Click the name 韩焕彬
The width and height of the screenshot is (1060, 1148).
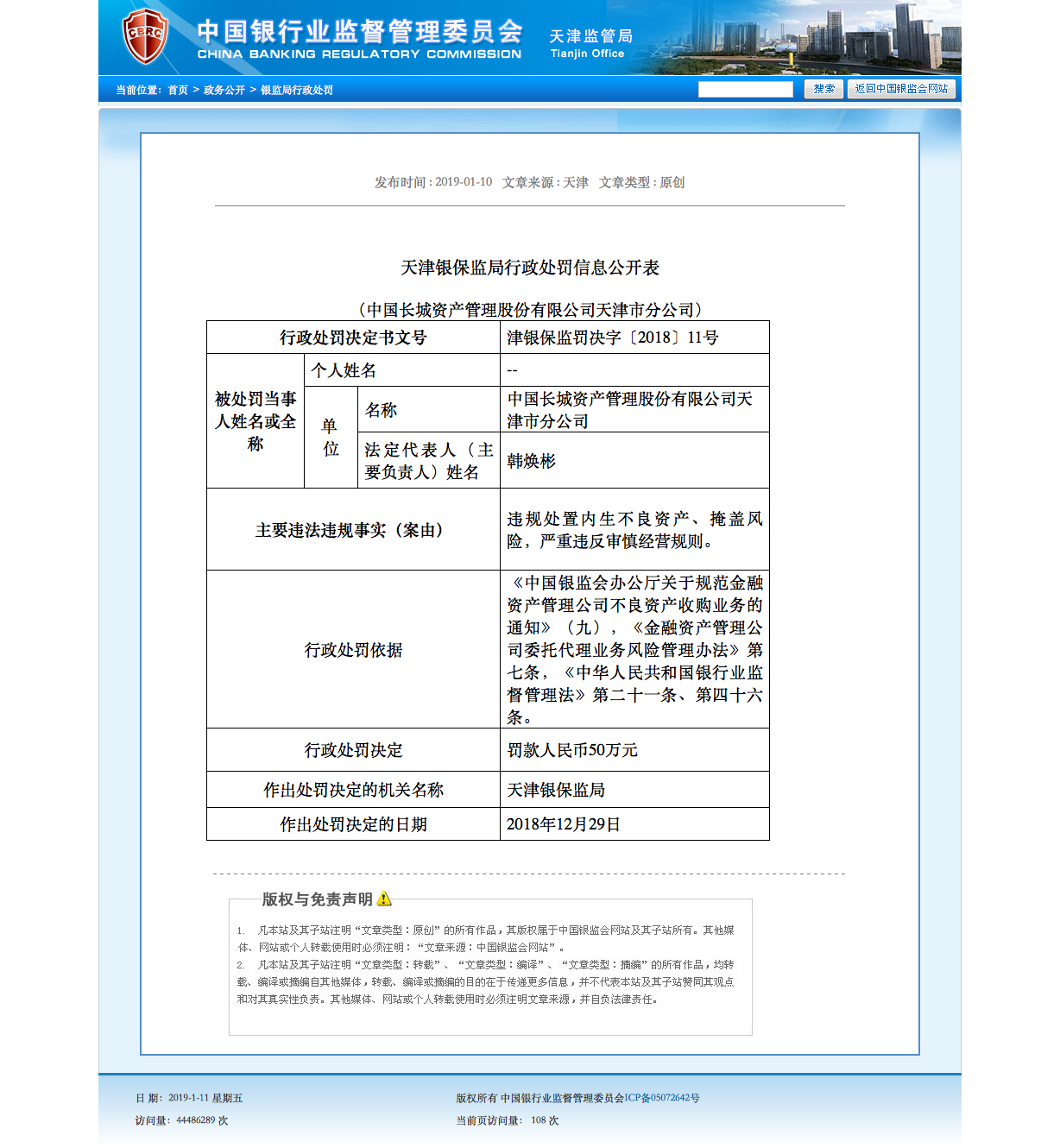[x=532, y=461]
